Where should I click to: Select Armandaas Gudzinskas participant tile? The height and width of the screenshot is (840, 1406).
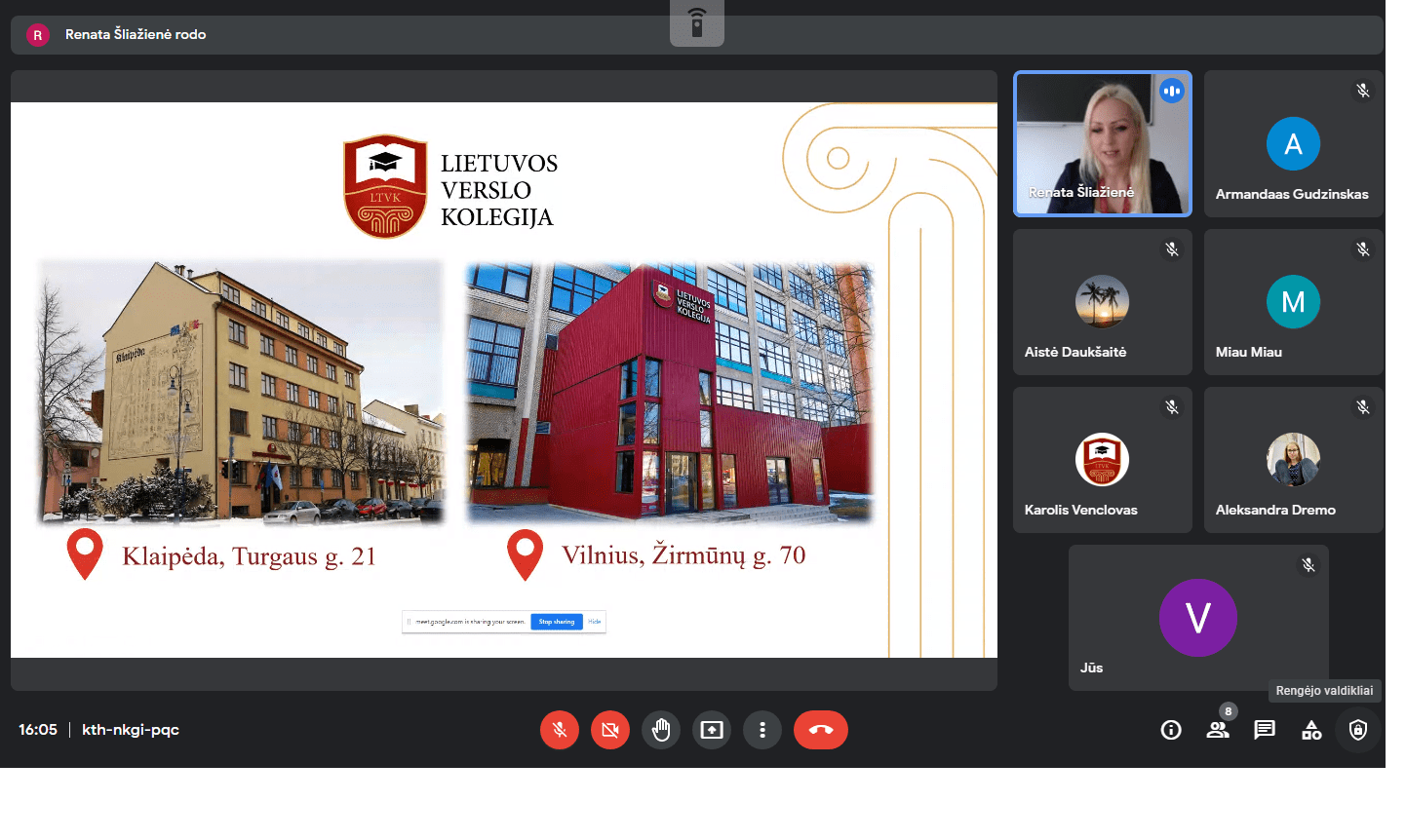click(x=1293, y=143)
